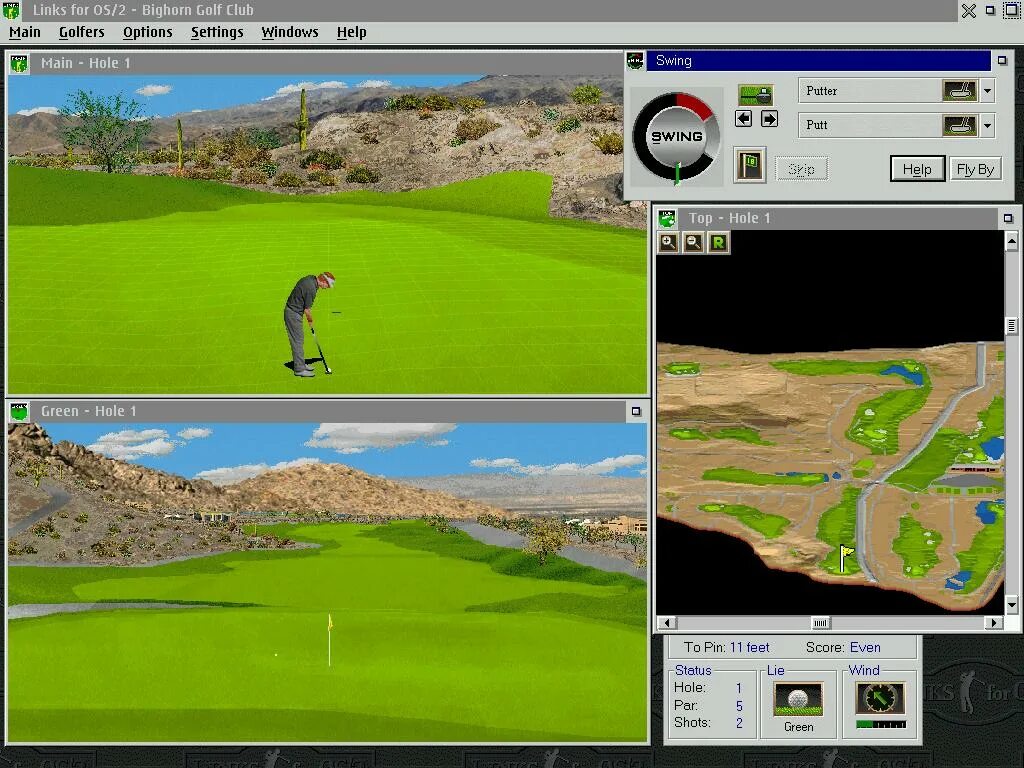Click the Links for OS/2 title bar icon
Screen dimensions: 1024x768
[11, 10]
